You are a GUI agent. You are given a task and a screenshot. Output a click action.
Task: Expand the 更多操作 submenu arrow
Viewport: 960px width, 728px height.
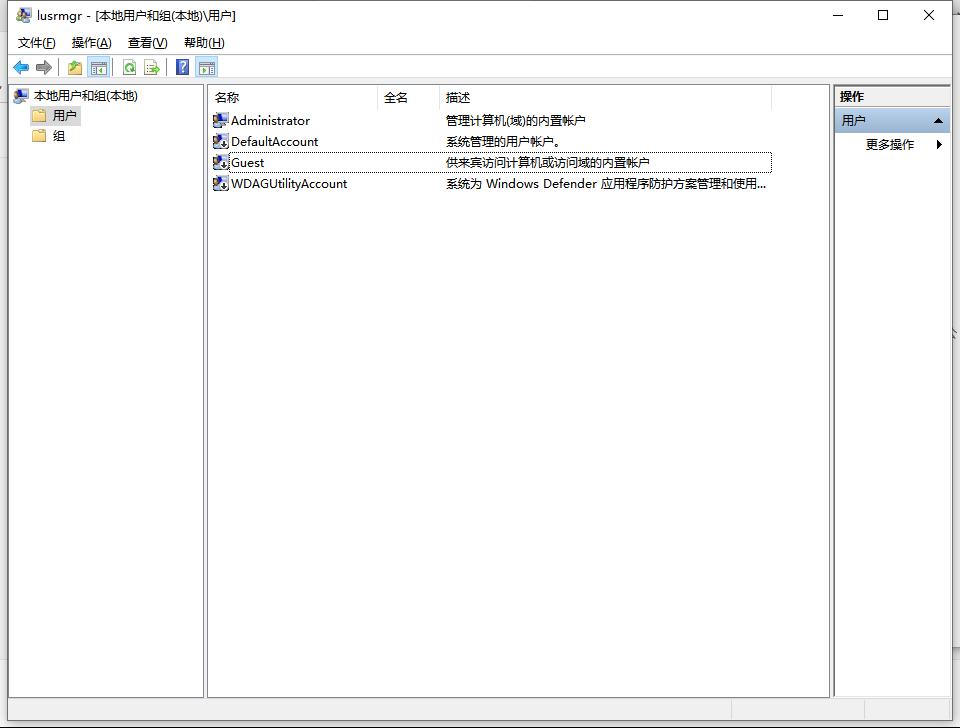click(939, 144)
